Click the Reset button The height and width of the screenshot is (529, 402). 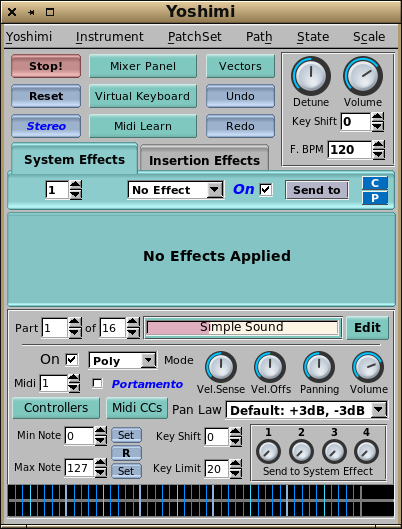click(x=46, y=96)
